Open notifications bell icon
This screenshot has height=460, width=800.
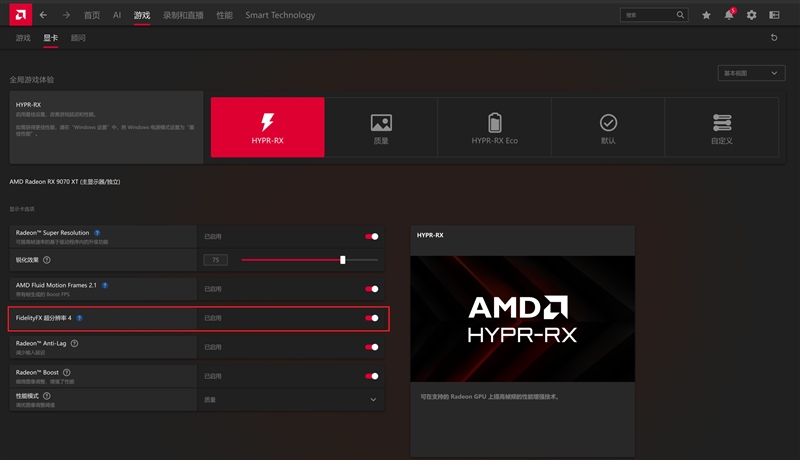pos(729,15)
